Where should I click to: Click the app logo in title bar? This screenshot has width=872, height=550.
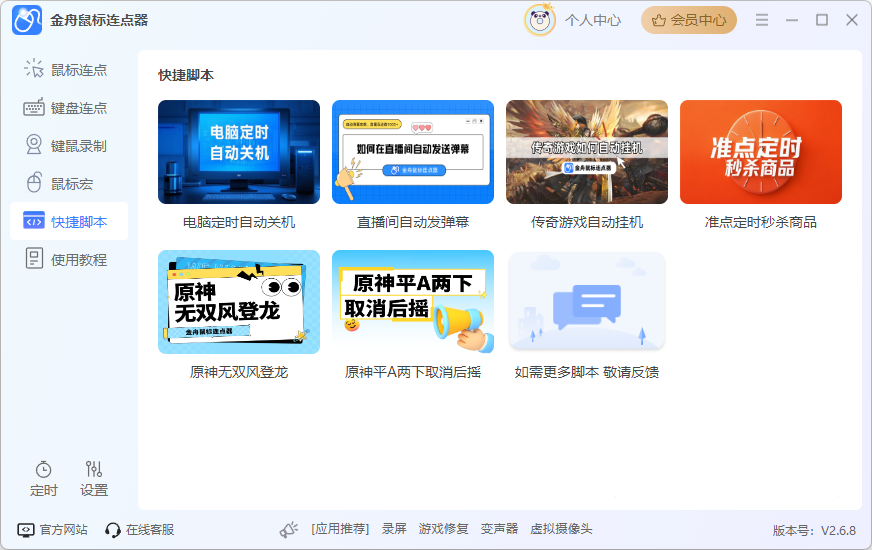[x=27, y=20]
